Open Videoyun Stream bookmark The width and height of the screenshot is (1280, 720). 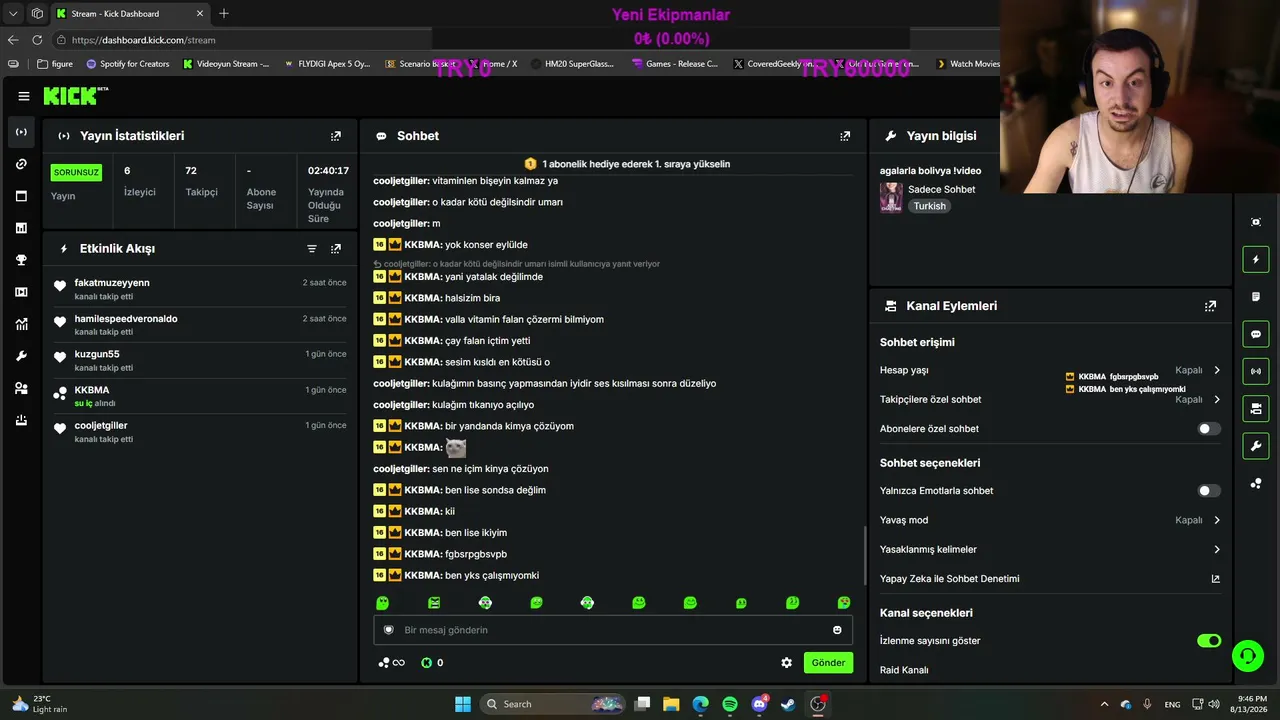pyautogui.click(x=226, y=64)
